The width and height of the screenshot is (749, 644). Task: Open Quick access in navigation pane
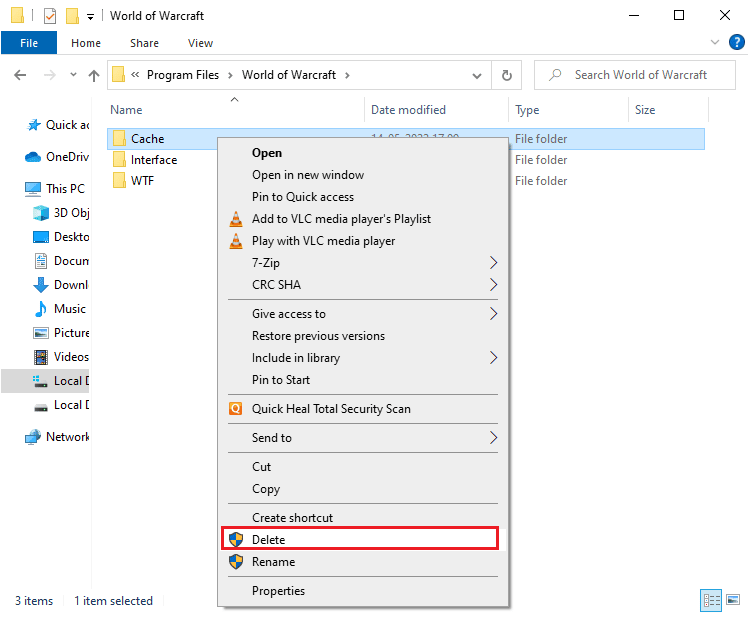57,125
